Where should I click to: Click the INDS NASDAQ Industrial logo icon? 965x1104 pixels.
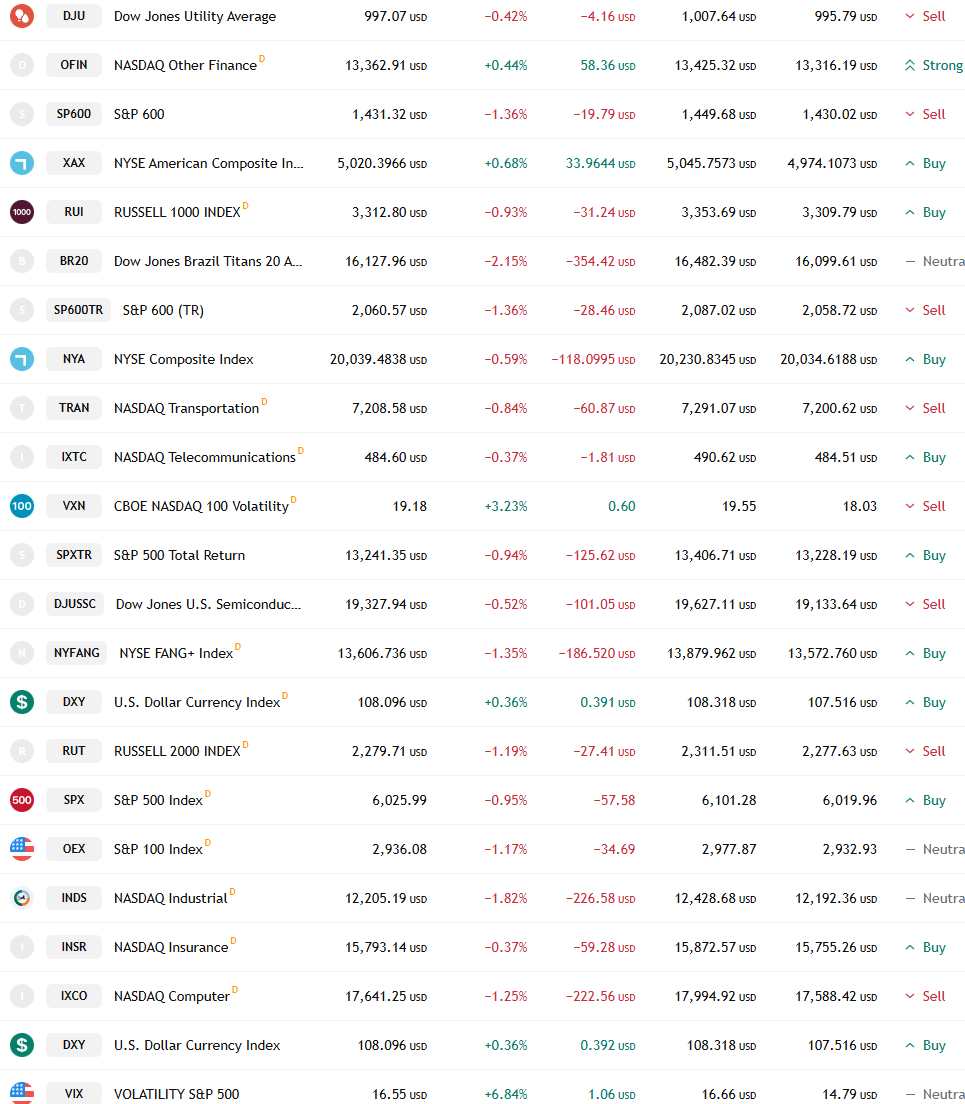pyautogui.click(x=22, y=898)
